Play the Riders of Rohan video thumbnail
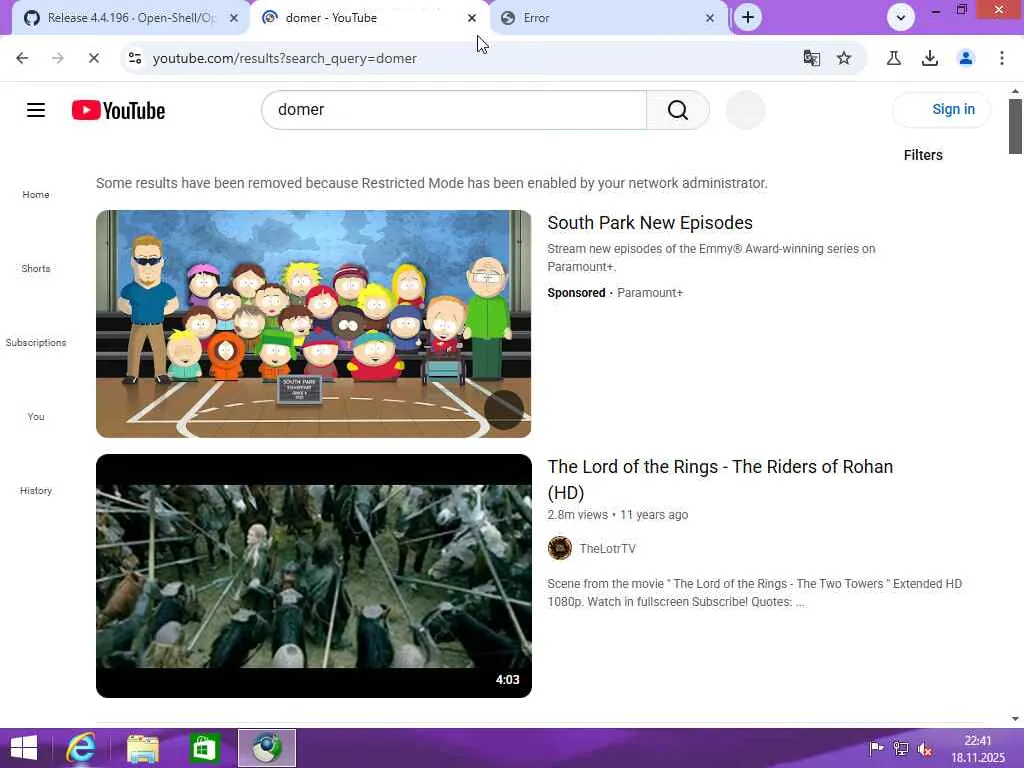 click(x=313, y=576)
